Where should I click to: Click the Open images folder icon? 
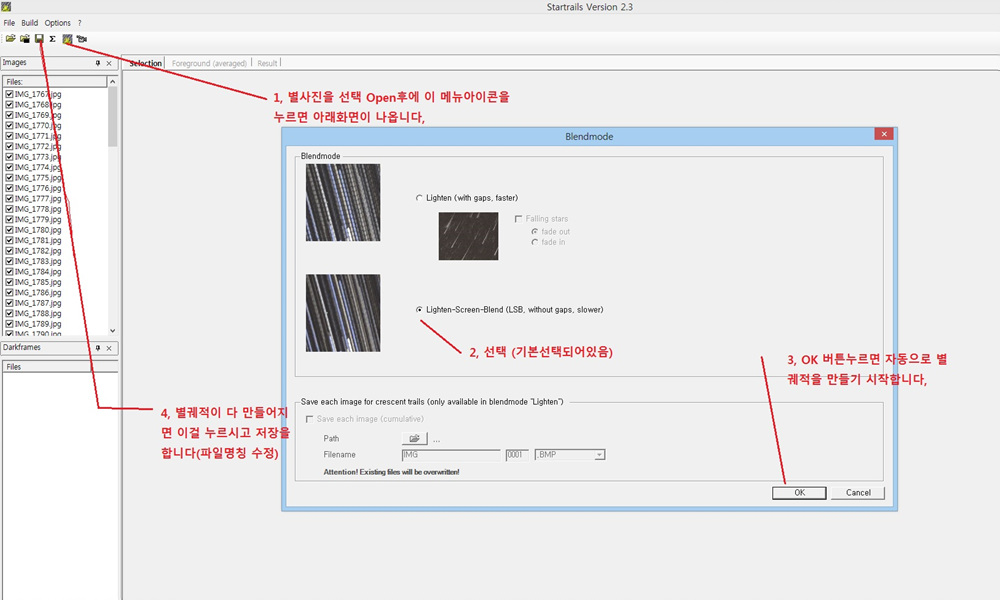coord(10,39)
